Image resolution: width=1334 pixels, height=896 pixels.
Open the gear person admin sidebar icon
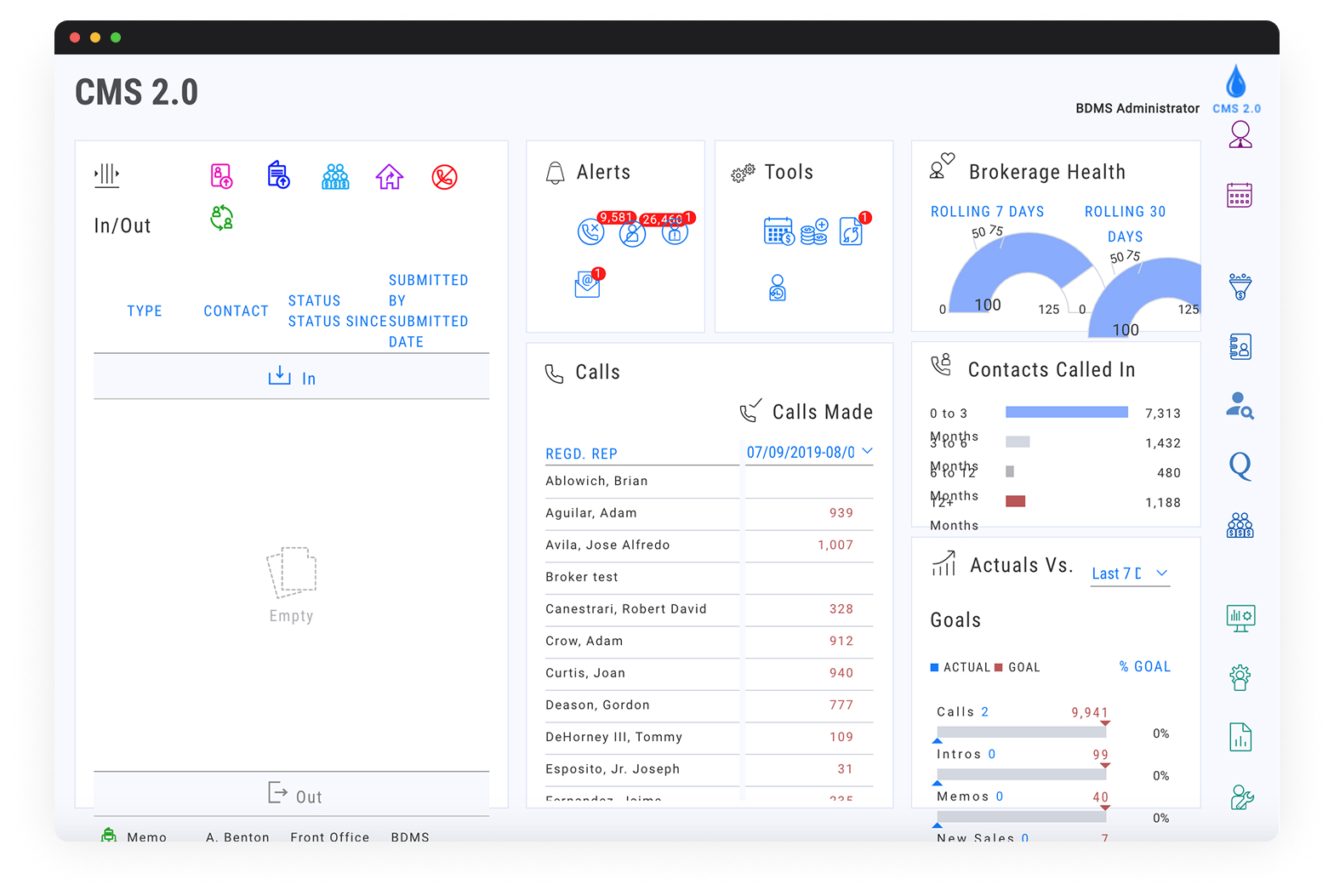pyautogui.click(x=1240, y=677)
